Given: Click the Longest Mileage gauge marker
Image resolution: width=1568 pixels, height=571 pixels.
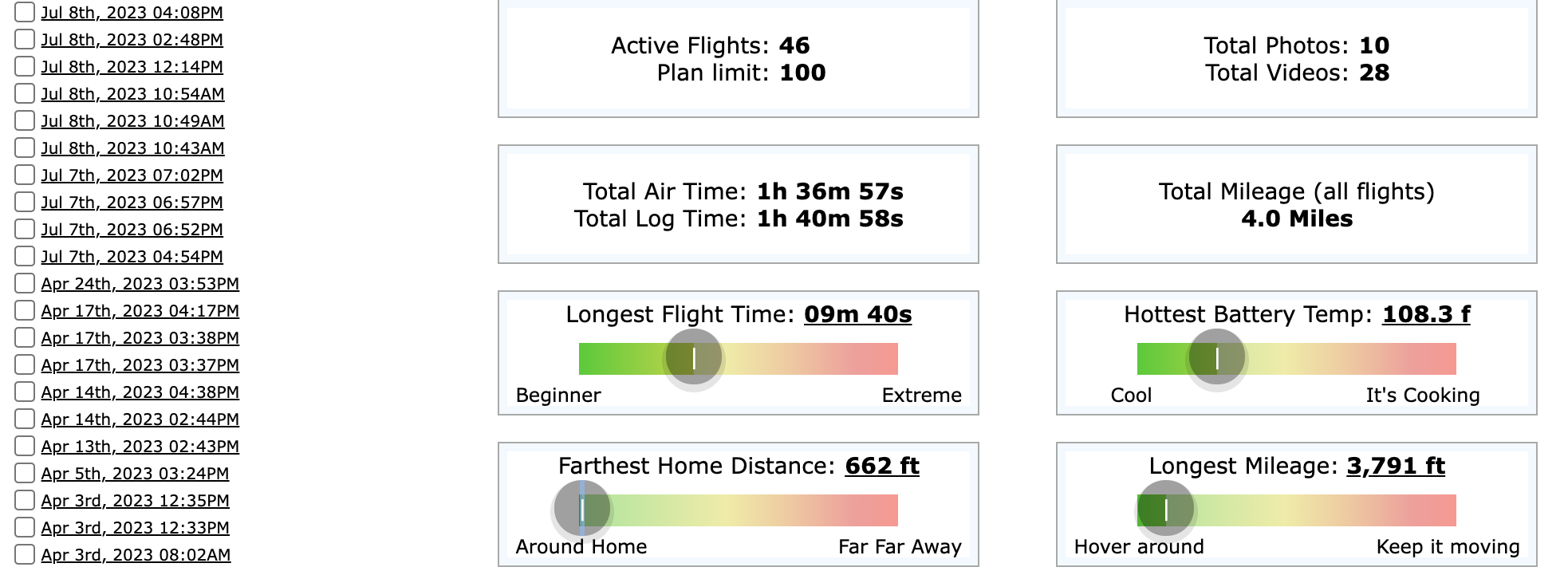Looking at the screenshot, I should pyautogui.click(x=1166, y=509).
